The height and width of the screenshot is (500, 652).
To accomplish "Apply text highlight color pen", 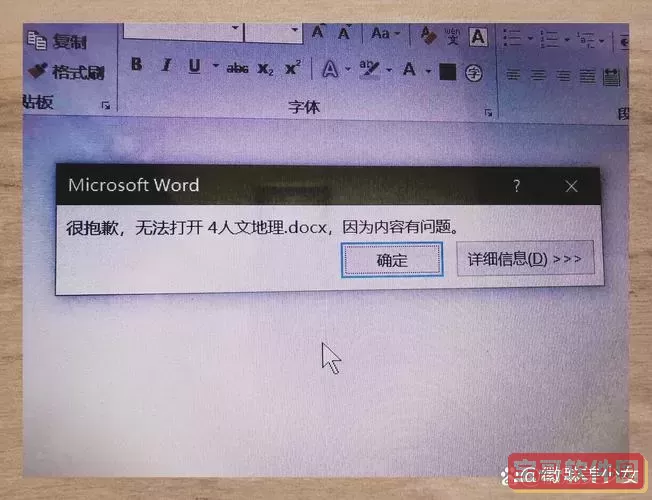I will point(369,69).
